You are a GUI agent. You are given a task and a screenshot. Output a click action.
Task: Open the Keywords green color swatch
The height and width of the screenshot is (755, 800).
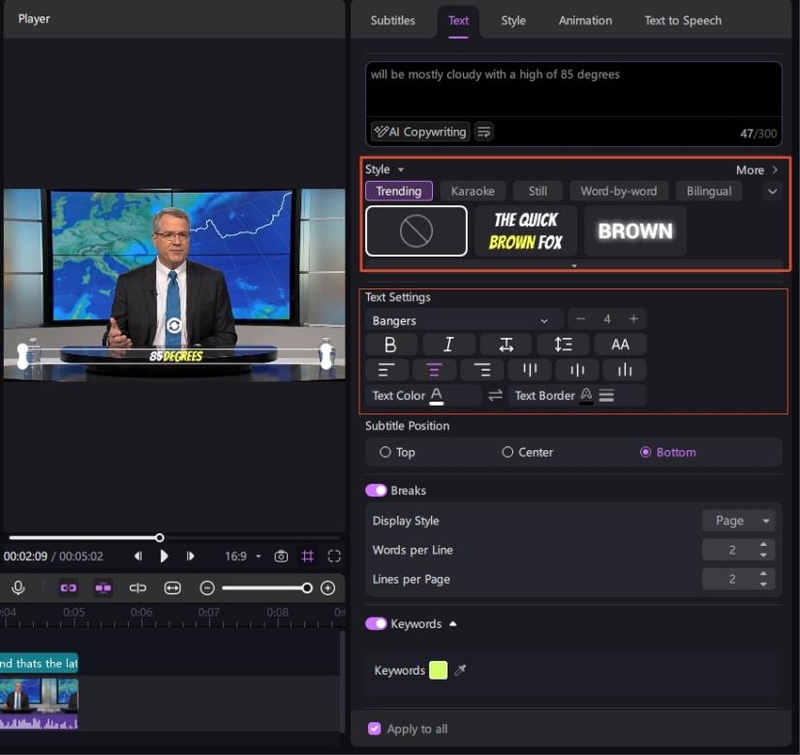pyautogui.click(x=438, y=670)
